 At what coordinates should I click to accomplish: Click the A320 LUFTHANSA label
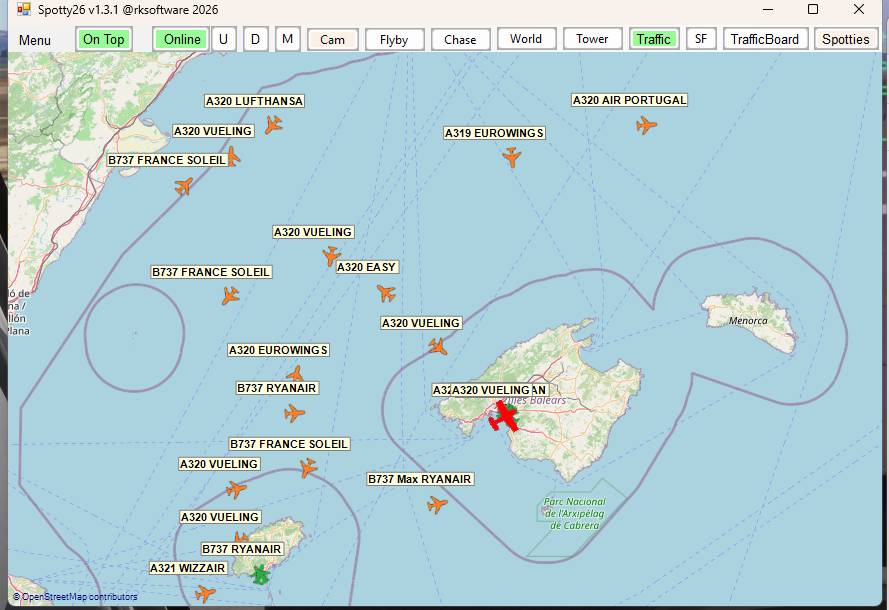(254, 101)
